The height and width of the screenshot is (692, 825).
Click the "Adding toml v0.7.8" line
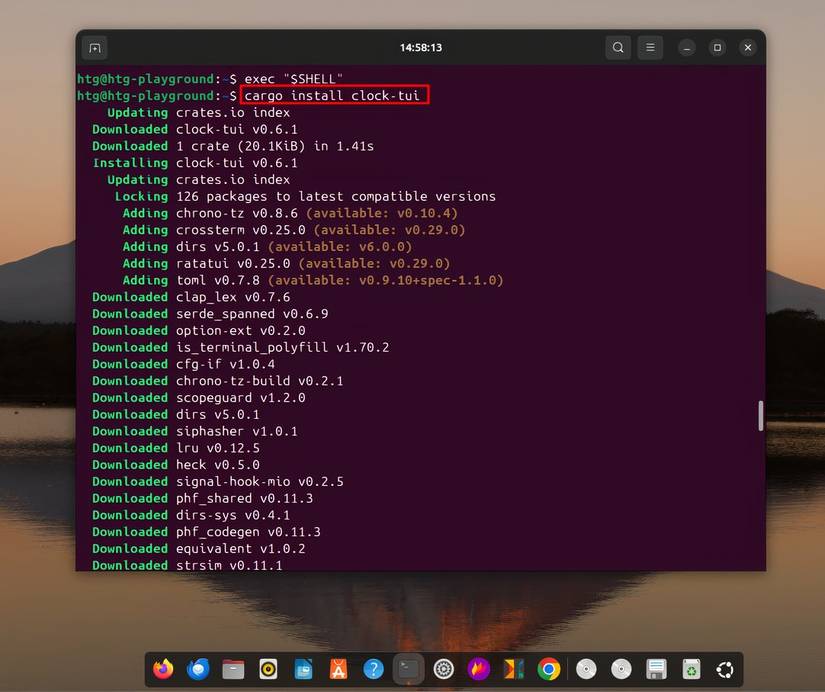point(313,280)
